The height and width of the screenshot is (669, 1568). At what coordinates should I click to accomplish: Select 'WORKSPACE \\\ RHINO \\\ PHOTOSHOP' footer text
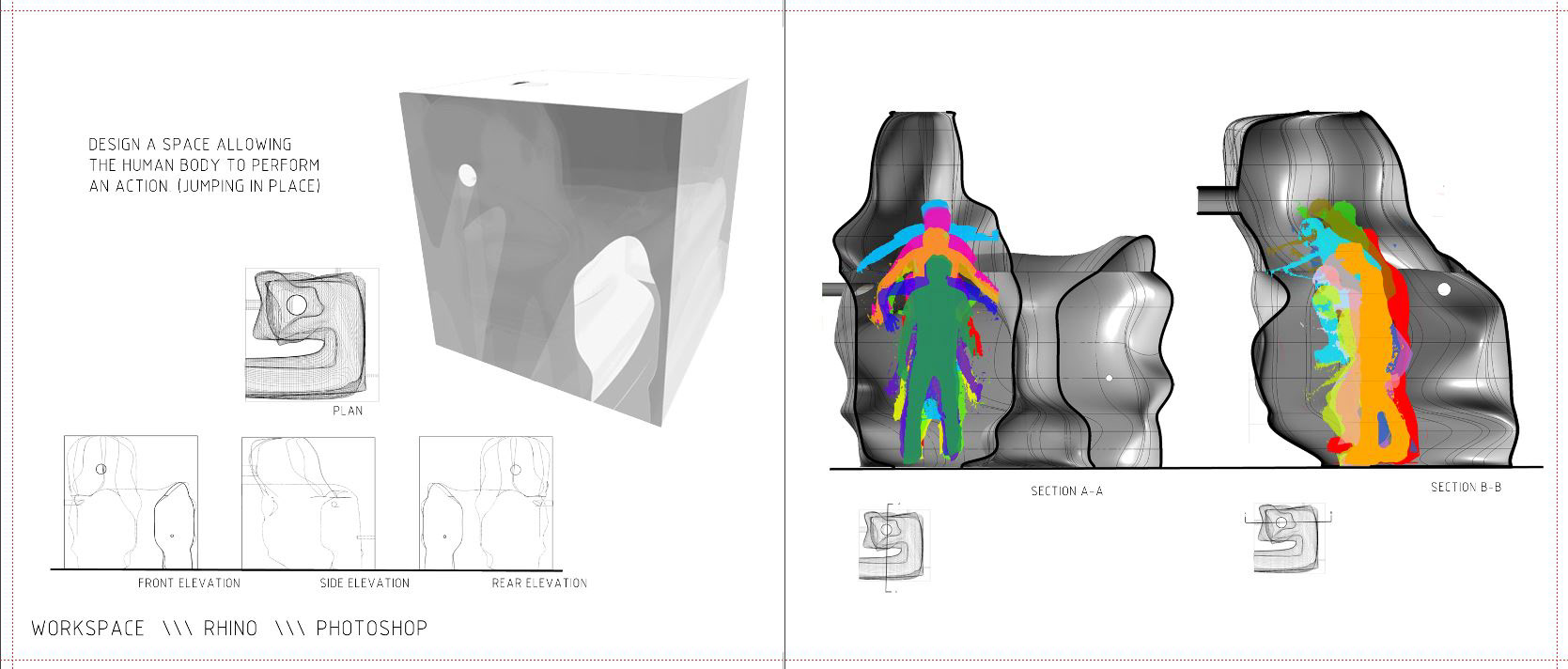coord(229,629)
